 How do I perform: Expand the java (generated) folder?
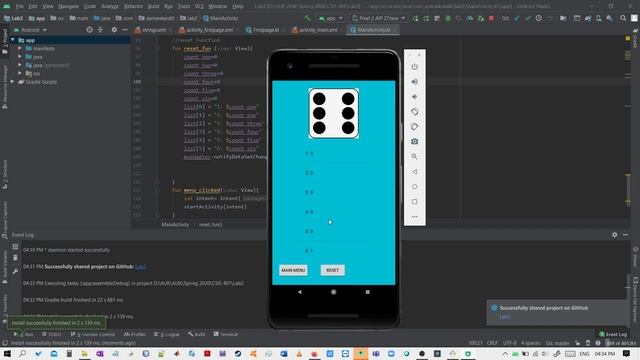point(20,65)
